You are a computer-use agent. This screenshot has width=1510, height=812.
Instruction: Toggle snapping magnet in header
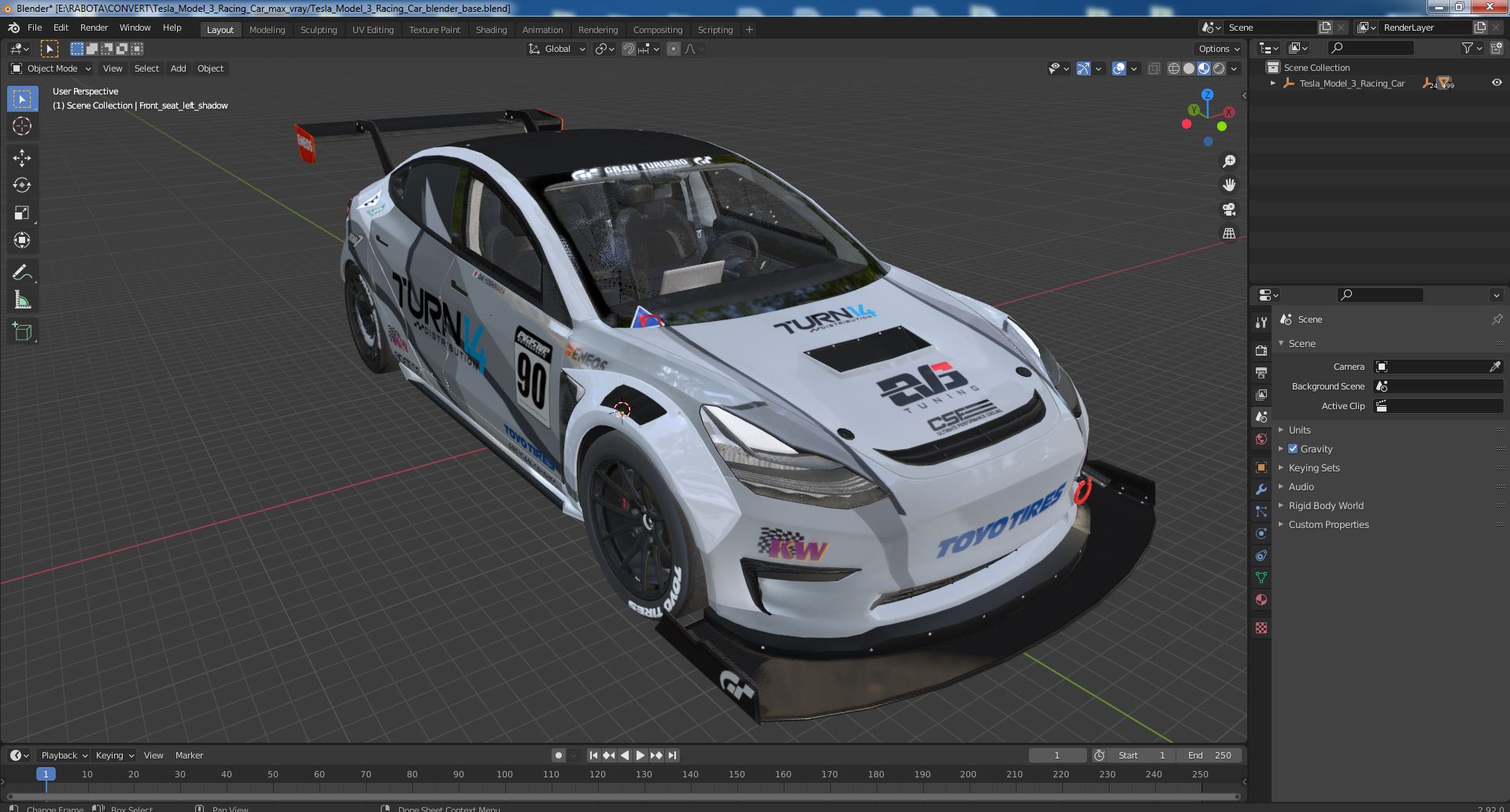click(629, 49)
